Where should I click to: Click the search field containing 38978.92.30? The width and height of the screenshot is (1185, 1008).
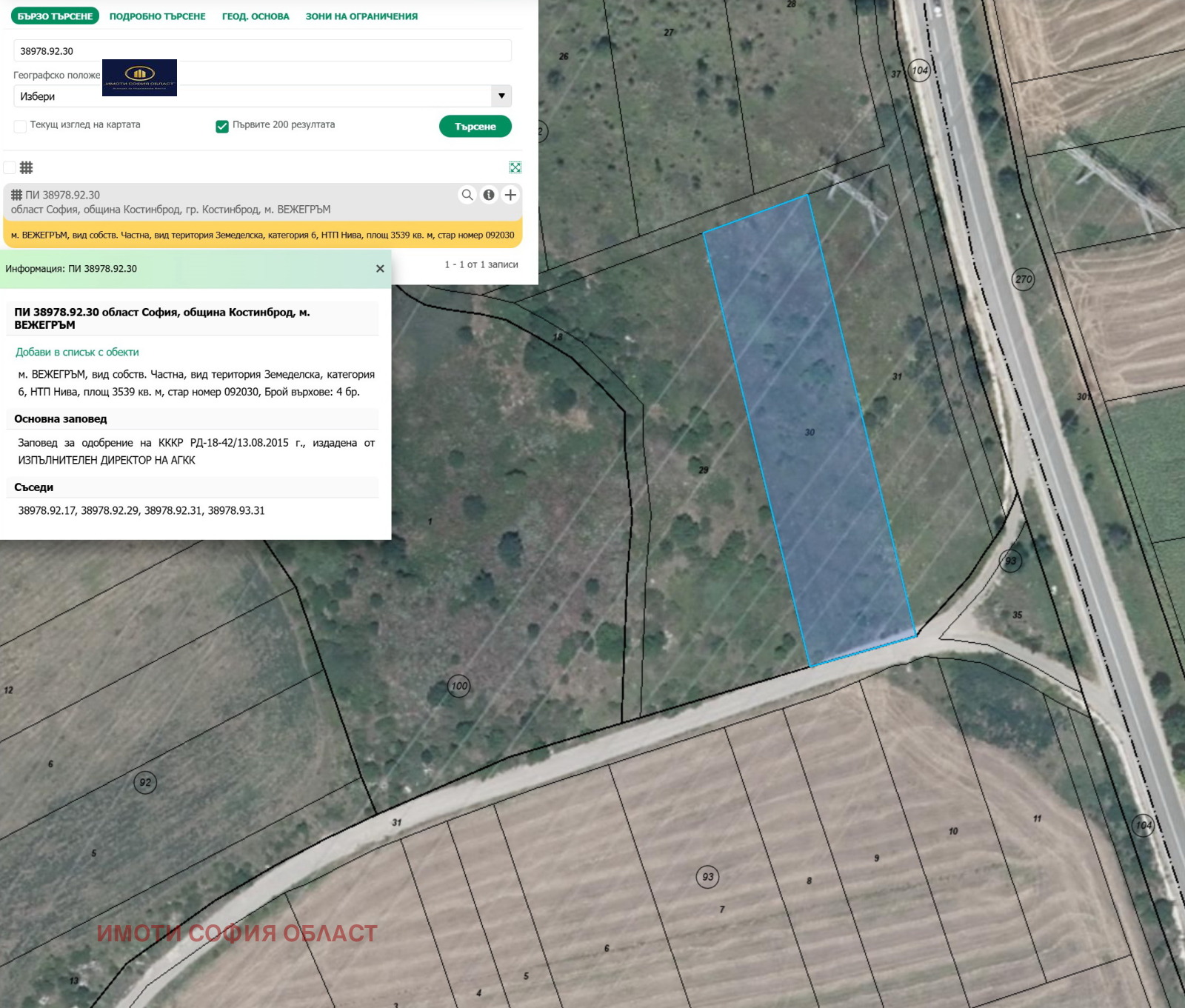[x=262, y=51]
